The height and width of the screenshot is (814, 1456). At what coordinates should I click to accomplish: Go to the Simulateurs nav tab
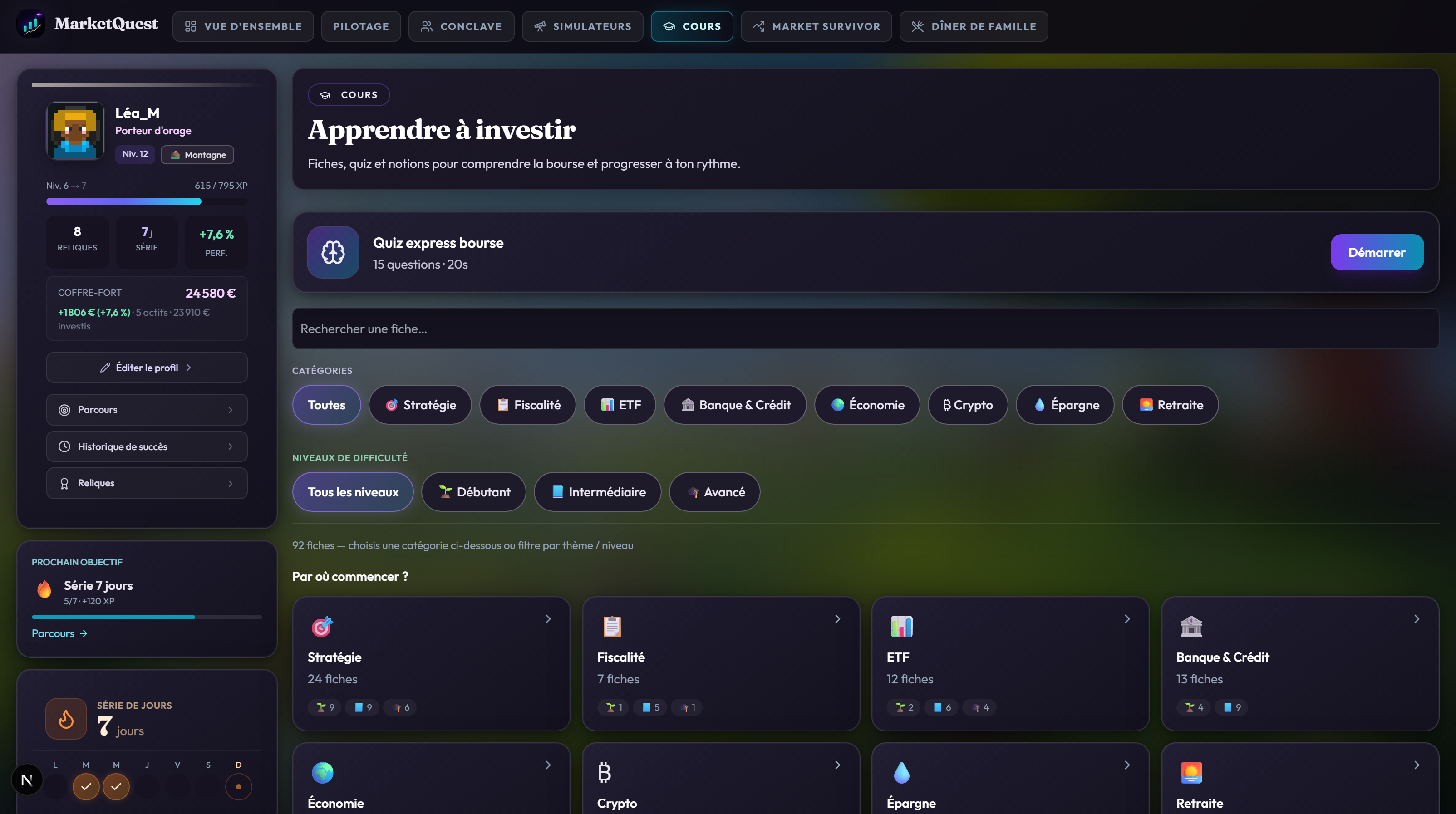(582, 26)
